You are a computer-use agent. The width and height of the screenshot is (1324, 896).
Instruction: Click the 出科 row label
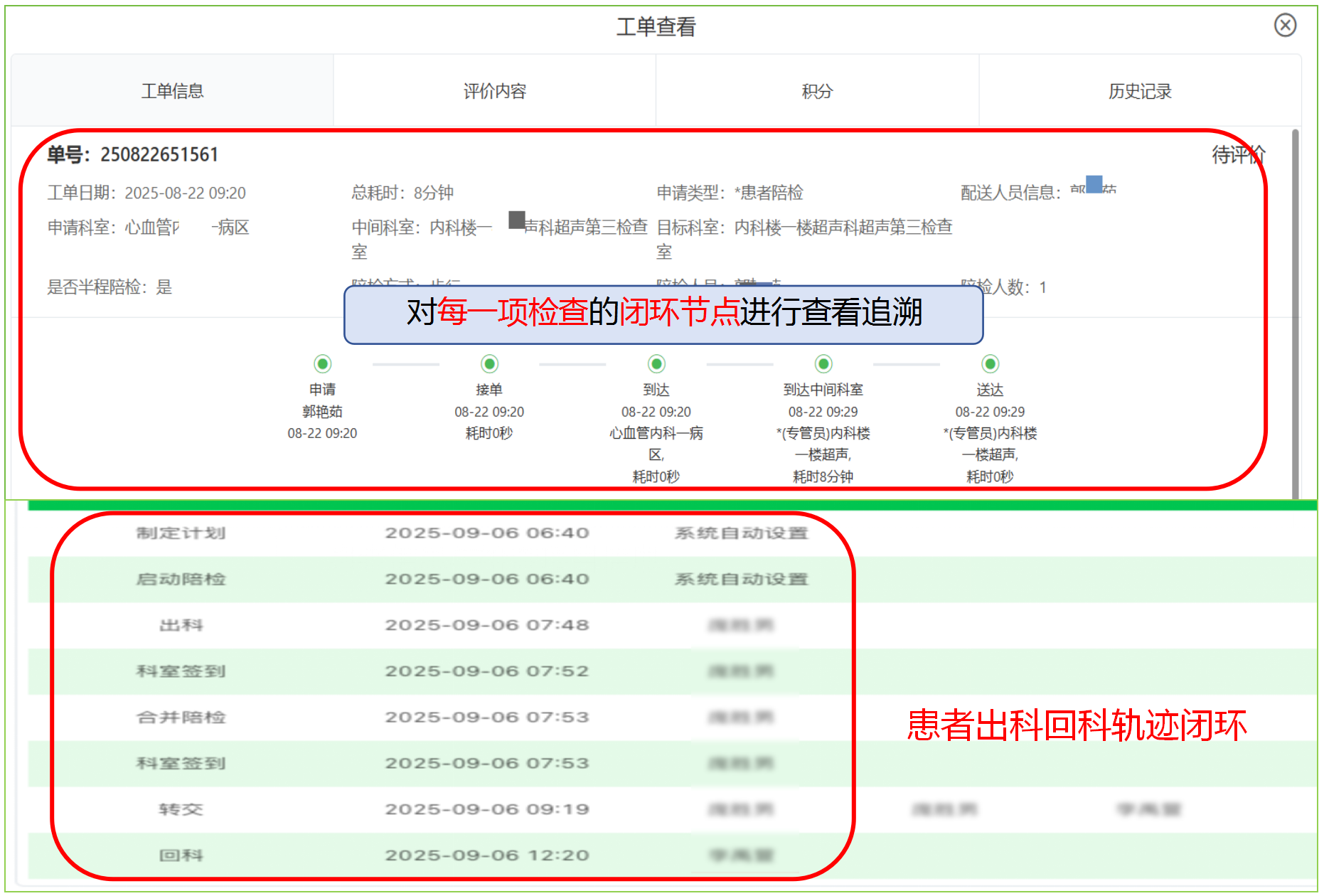[x=181, y=625]
